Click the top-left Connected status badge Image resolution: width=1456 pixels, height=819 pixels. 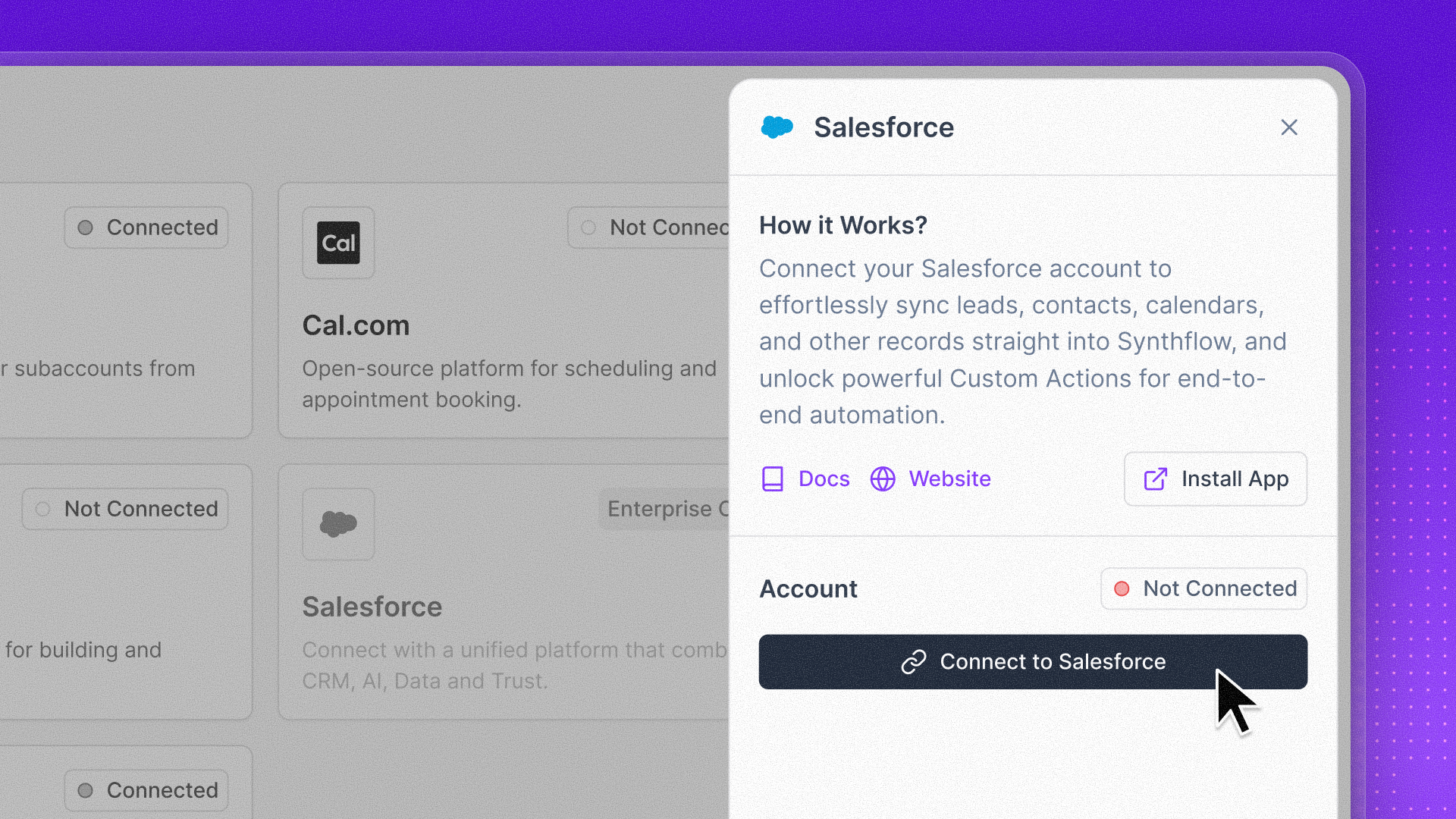146,227
